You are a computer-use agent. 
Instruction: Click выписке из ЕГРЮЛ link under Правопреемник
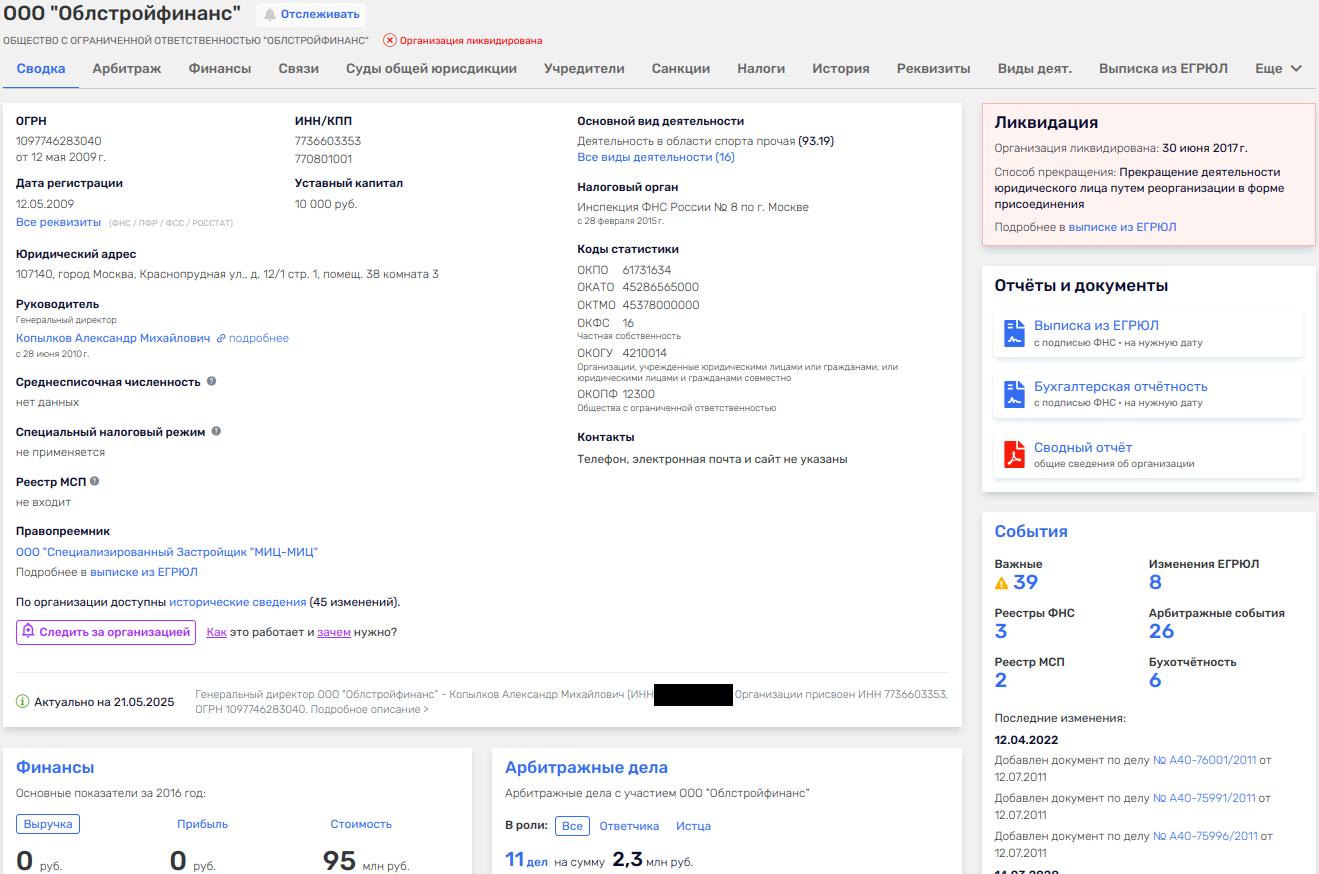click(x=144, y=572)
